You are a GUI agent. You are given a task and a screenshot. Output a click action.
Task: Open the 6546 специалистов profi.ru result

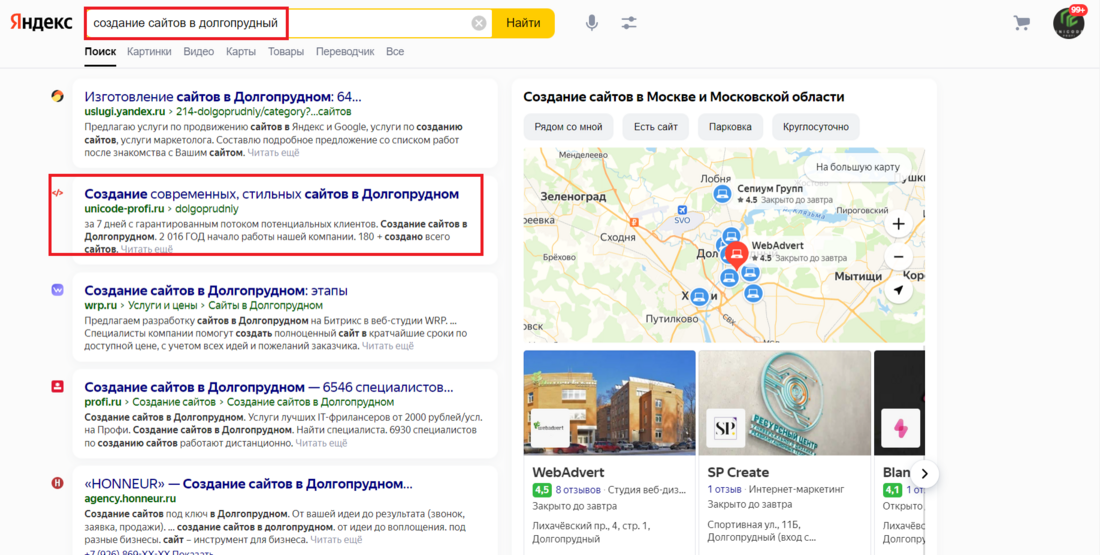[x=269, y=387]
